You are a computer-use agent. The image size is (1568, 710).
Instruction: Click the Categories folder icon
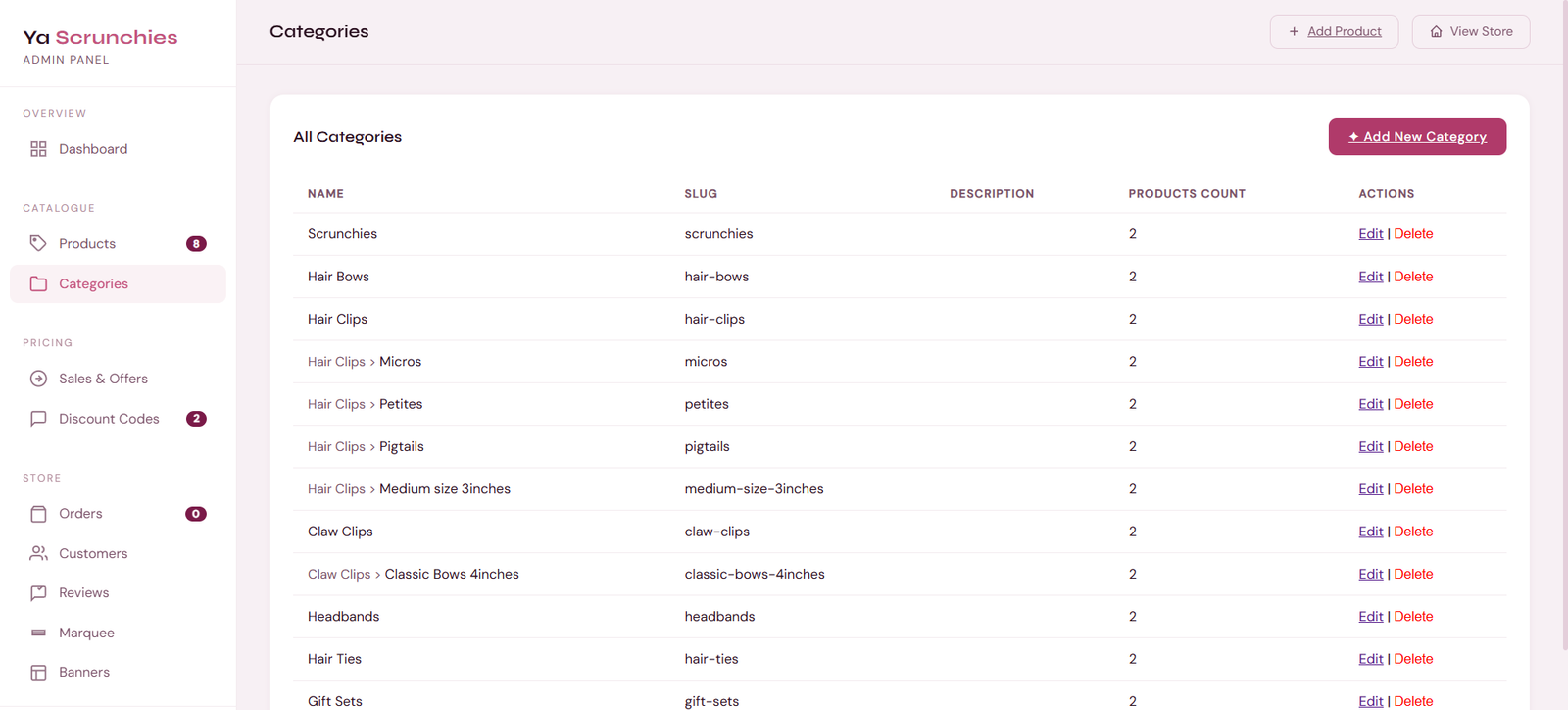pos(38,283)
